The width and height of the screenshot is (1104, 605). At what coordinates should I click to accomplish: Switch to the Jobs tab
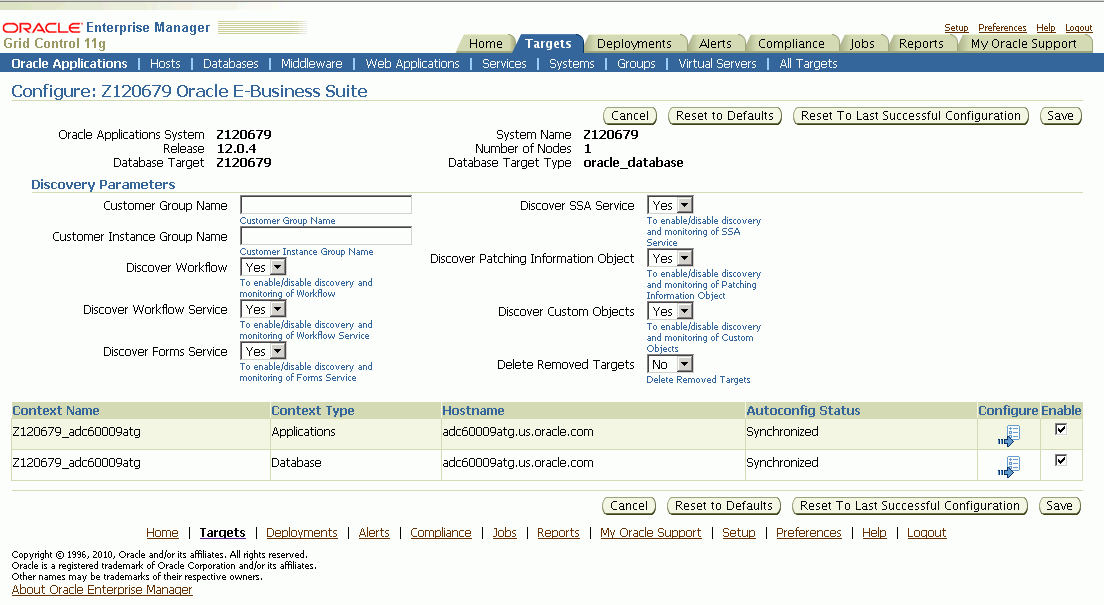[862, 44]
